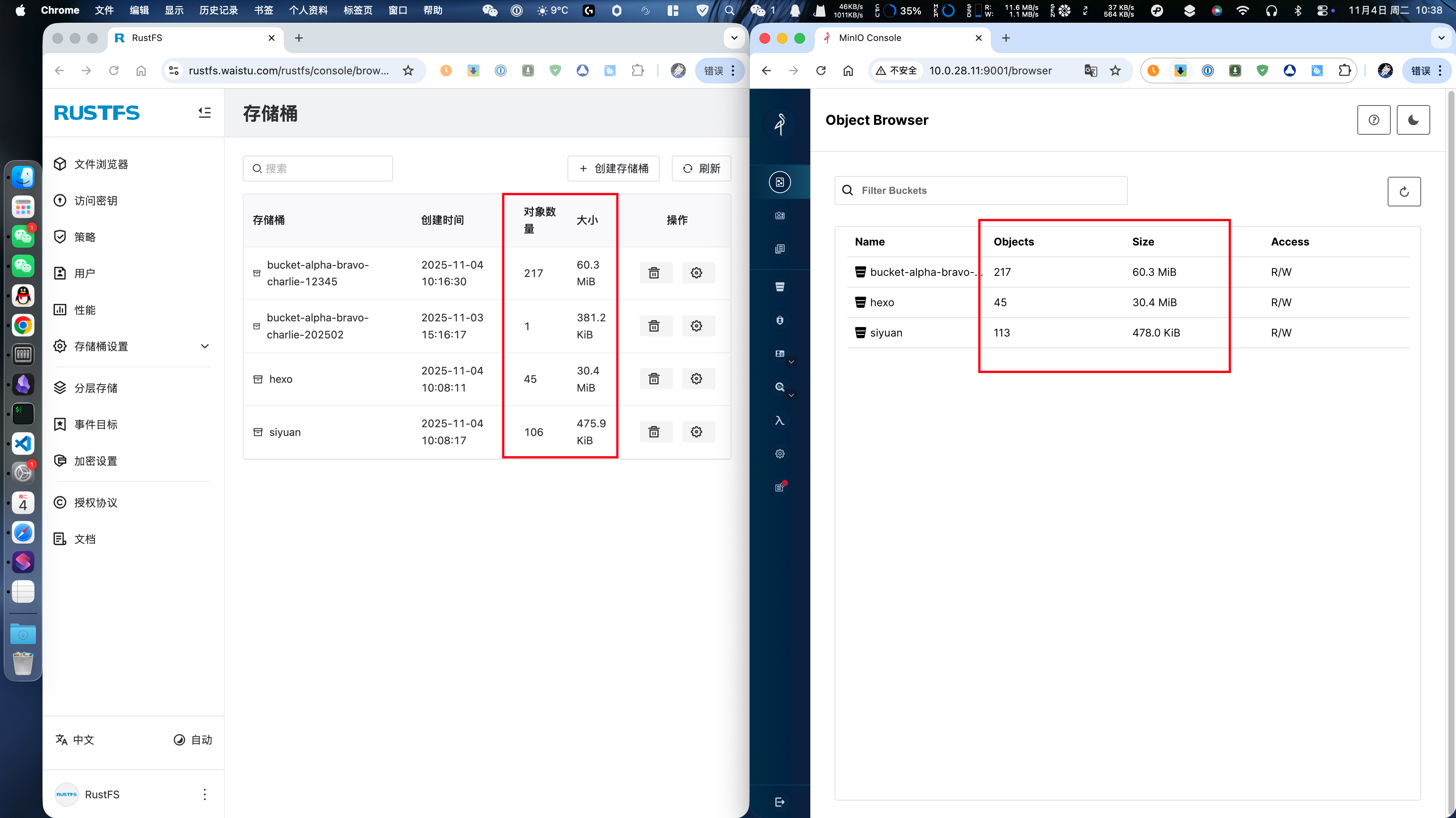Click the MinIO help question icon
The width and height of the screenshot is (1456, 818).
coord(1373,120)
